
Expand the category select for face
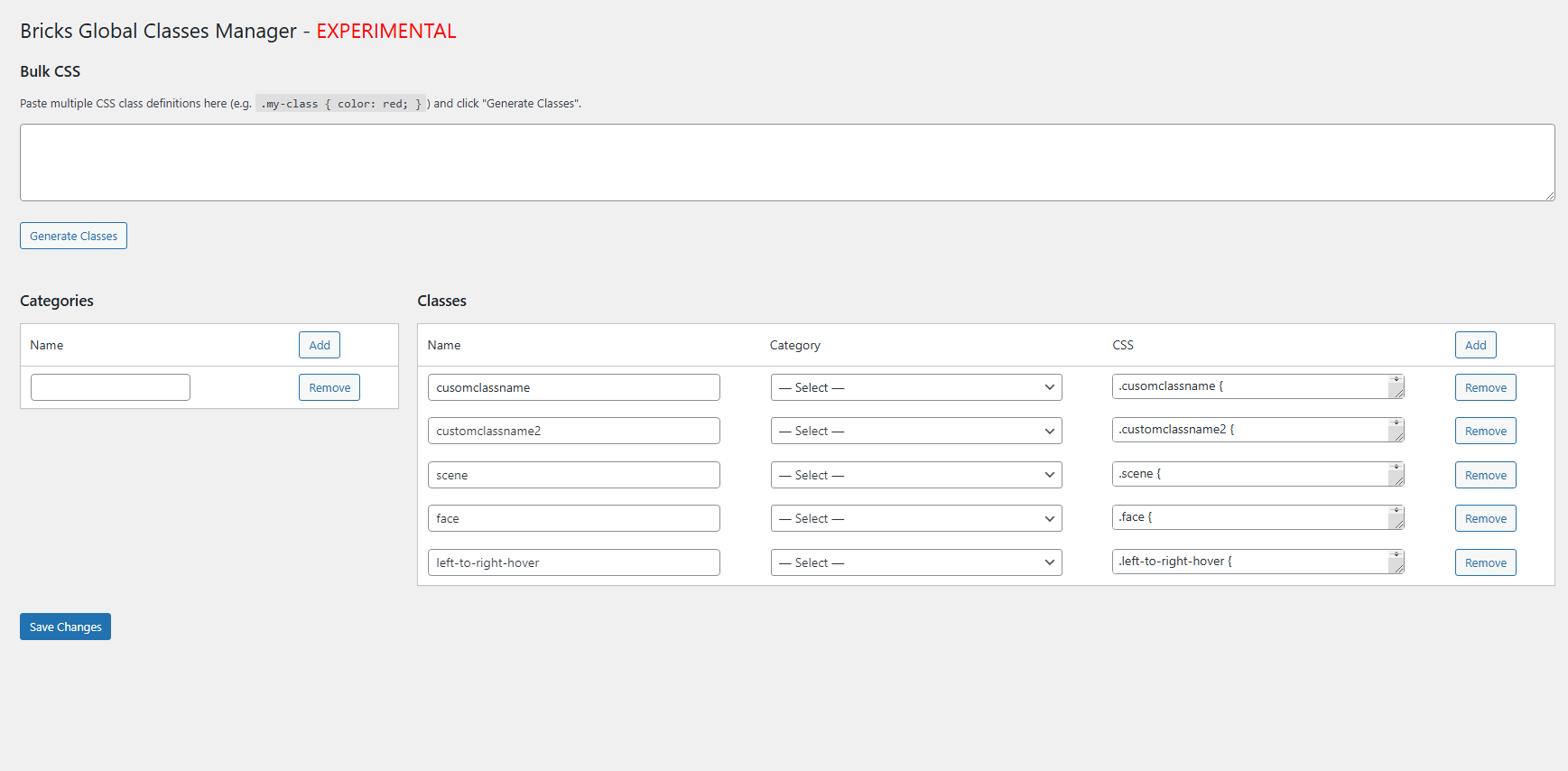[x=915, y=518]
